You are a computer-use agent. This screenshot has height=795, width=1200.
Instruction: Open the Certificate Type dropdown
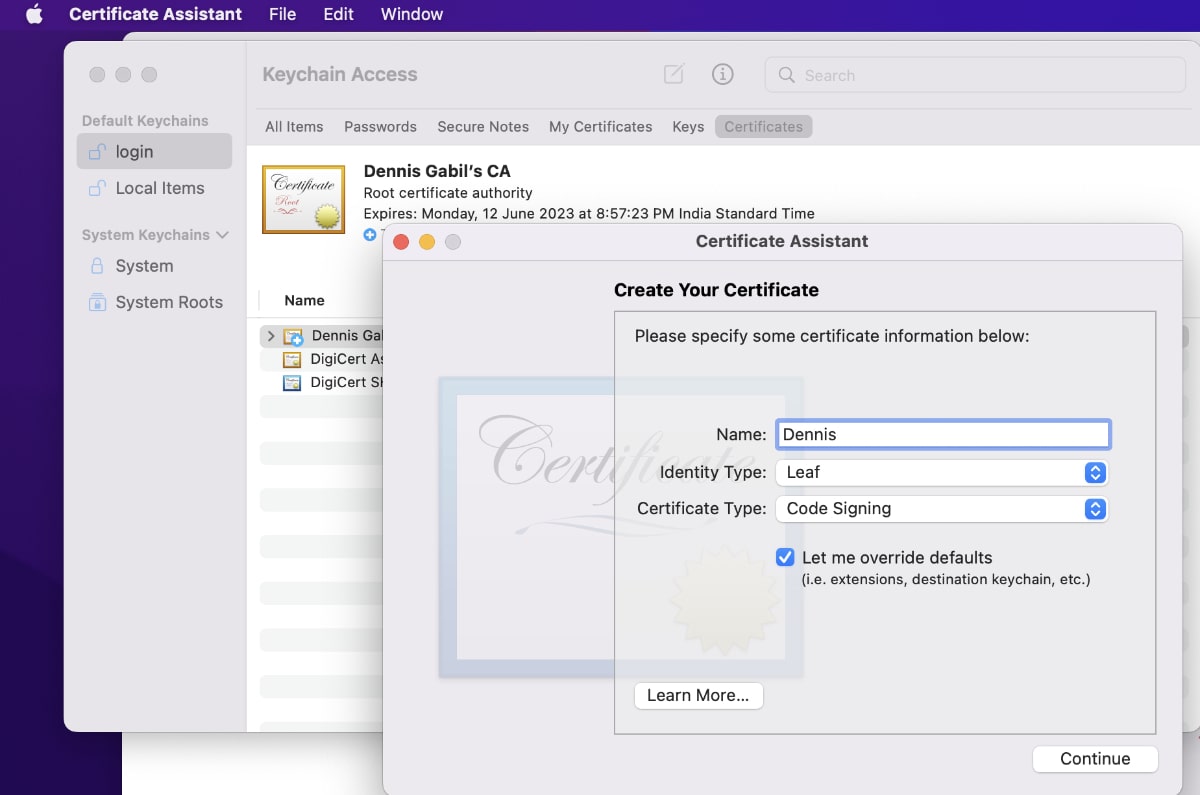point(1095,508)
